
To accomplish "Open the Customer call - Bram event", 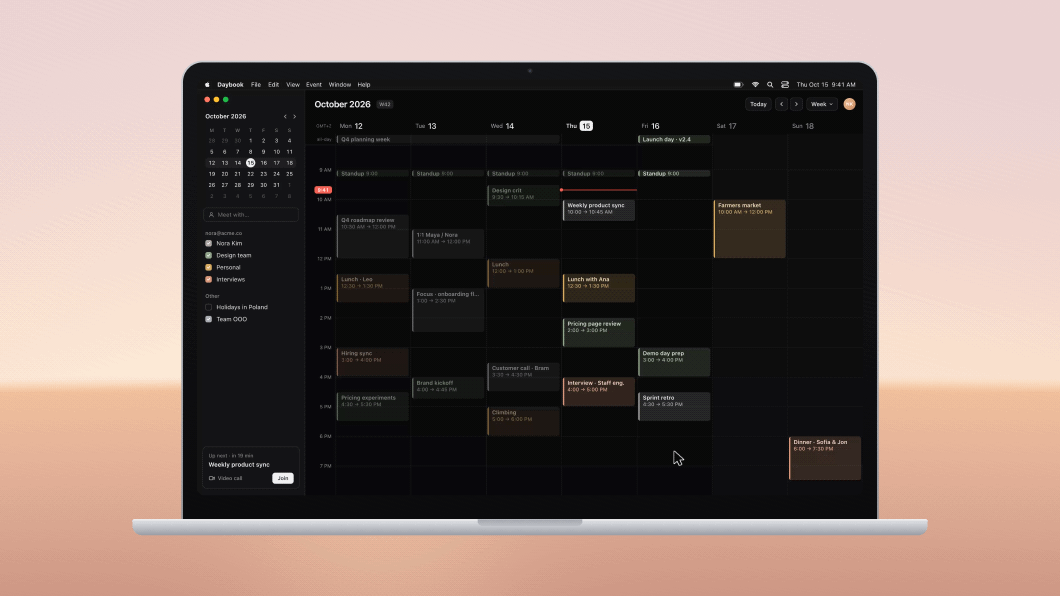I will (523, 376).
